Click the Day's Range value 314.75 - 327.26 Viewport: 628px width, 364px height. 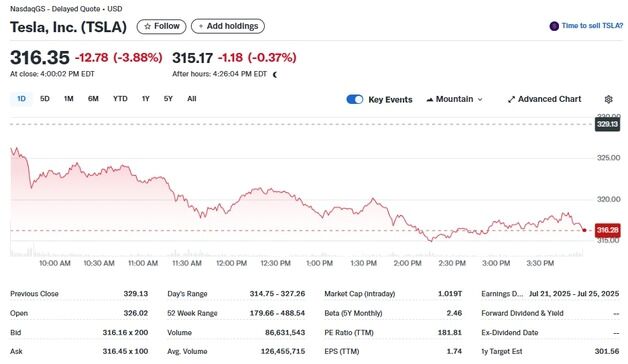[277, 294]
